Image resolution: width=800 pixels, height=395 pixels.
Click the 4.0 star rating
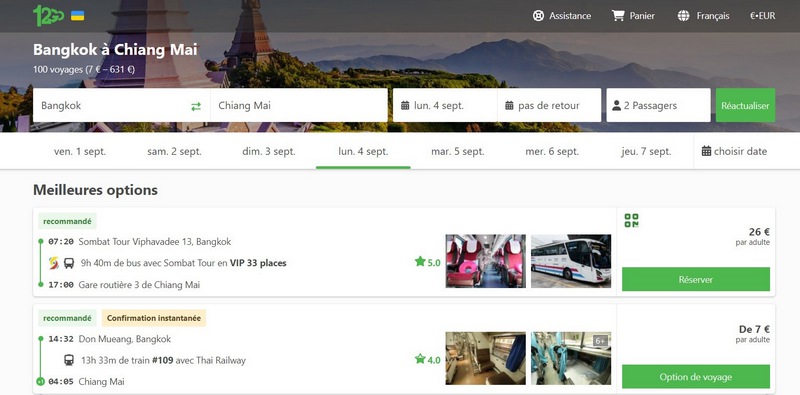click(428, 360)
